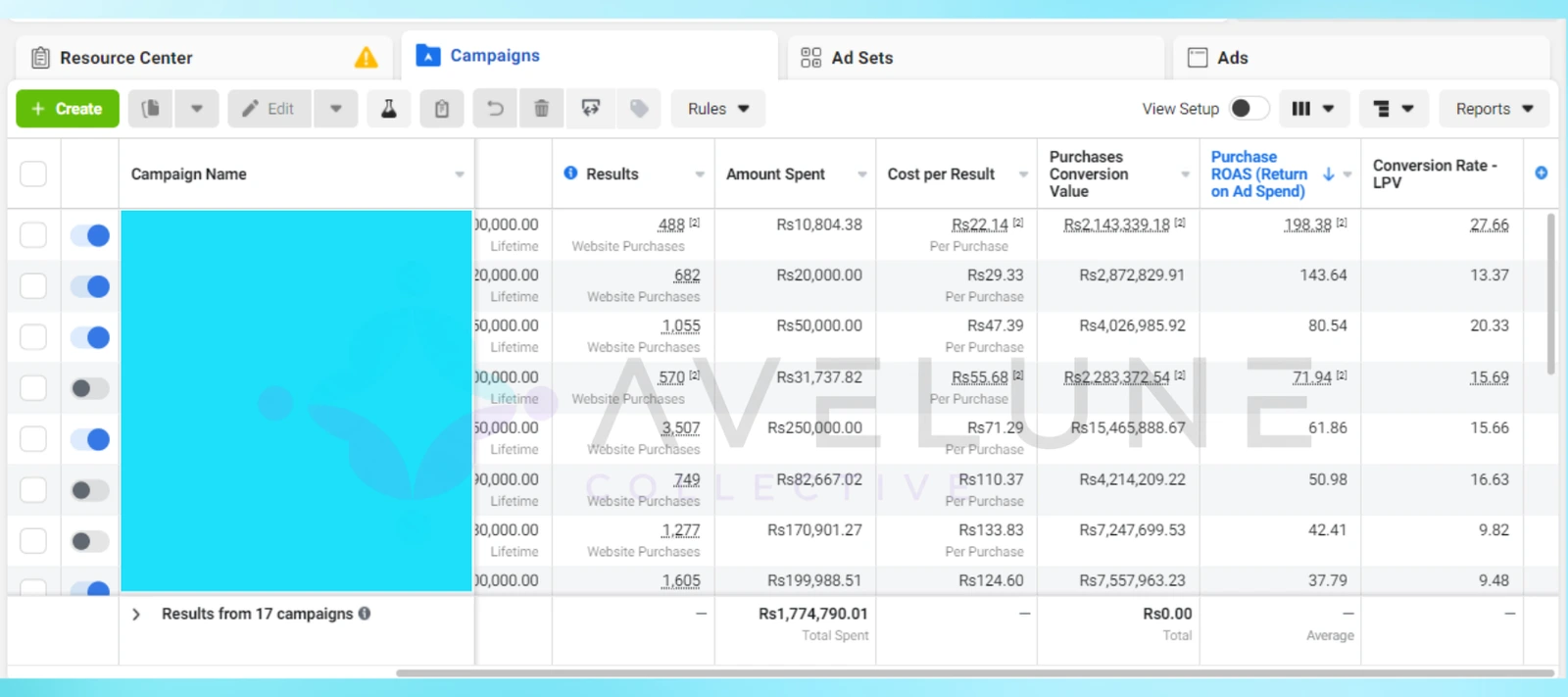Click the 682 results link
1568x697 pixels.
coord(687,275)
